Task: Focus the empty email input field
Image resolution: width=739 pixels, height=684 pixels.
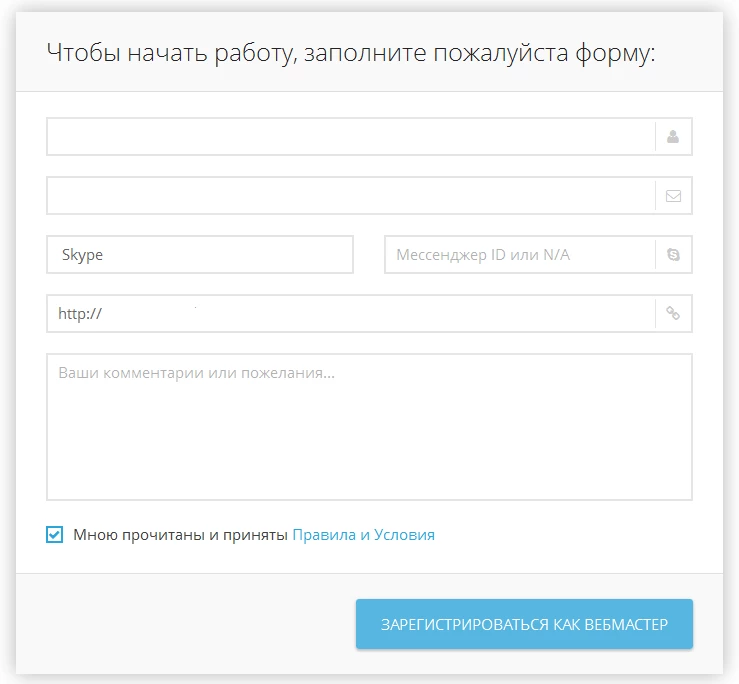Action: 351,196
